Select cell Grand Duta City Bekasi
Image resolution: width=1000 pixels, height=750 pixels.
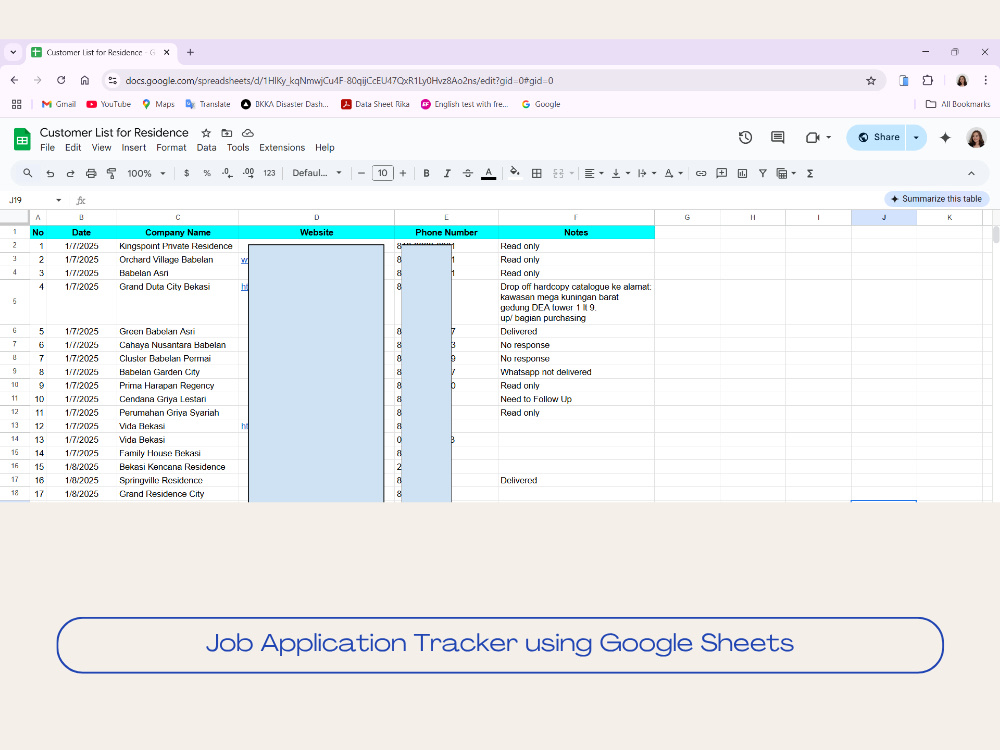click(177, 302)
